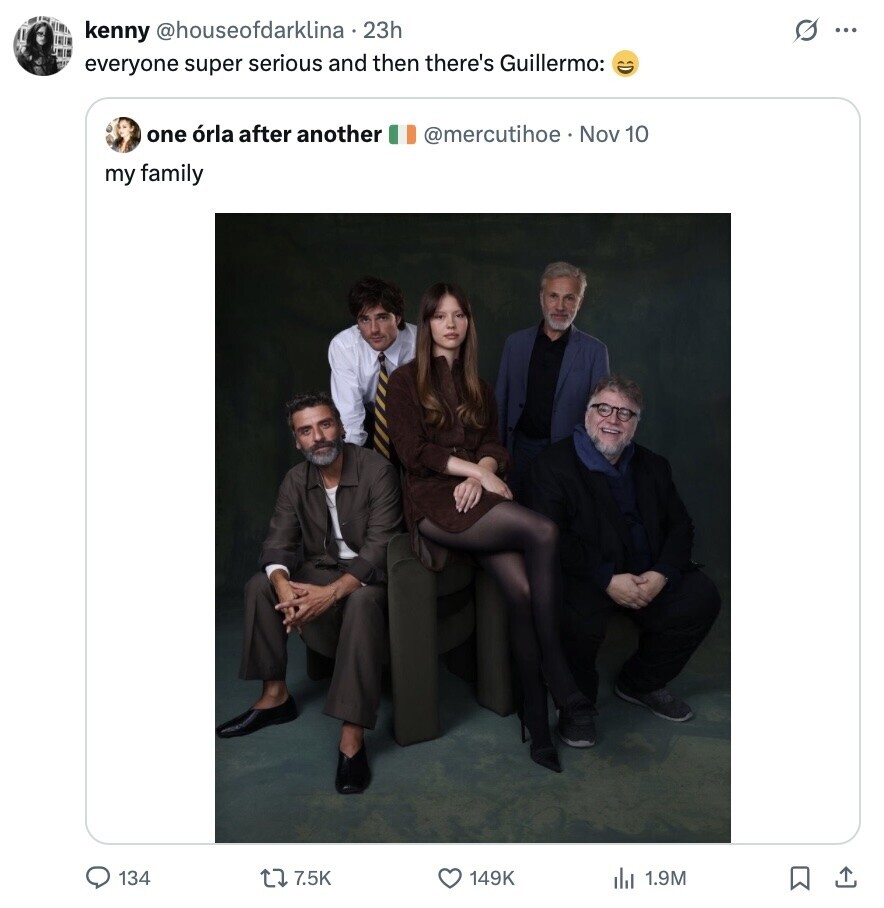The image size is (884, 908).
Task: Click the quoted tweet author's small avatar
Action: coord(123,134)
